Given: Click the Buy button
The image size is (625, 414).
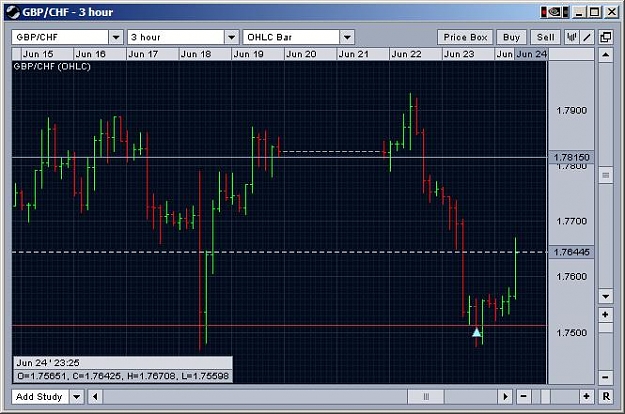Looking at the screenshot, I should click(511, 37).
